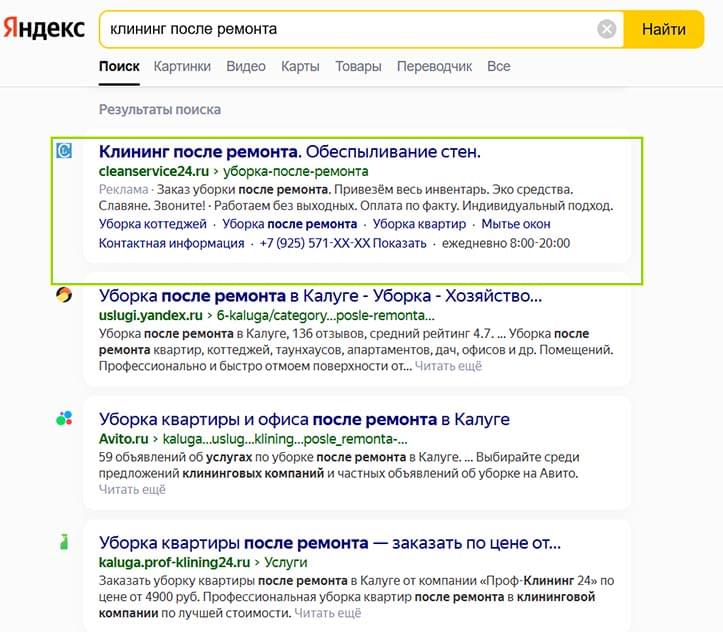Open the Все services tab
This screenshot has height=632, width=723.
[499, 66]
